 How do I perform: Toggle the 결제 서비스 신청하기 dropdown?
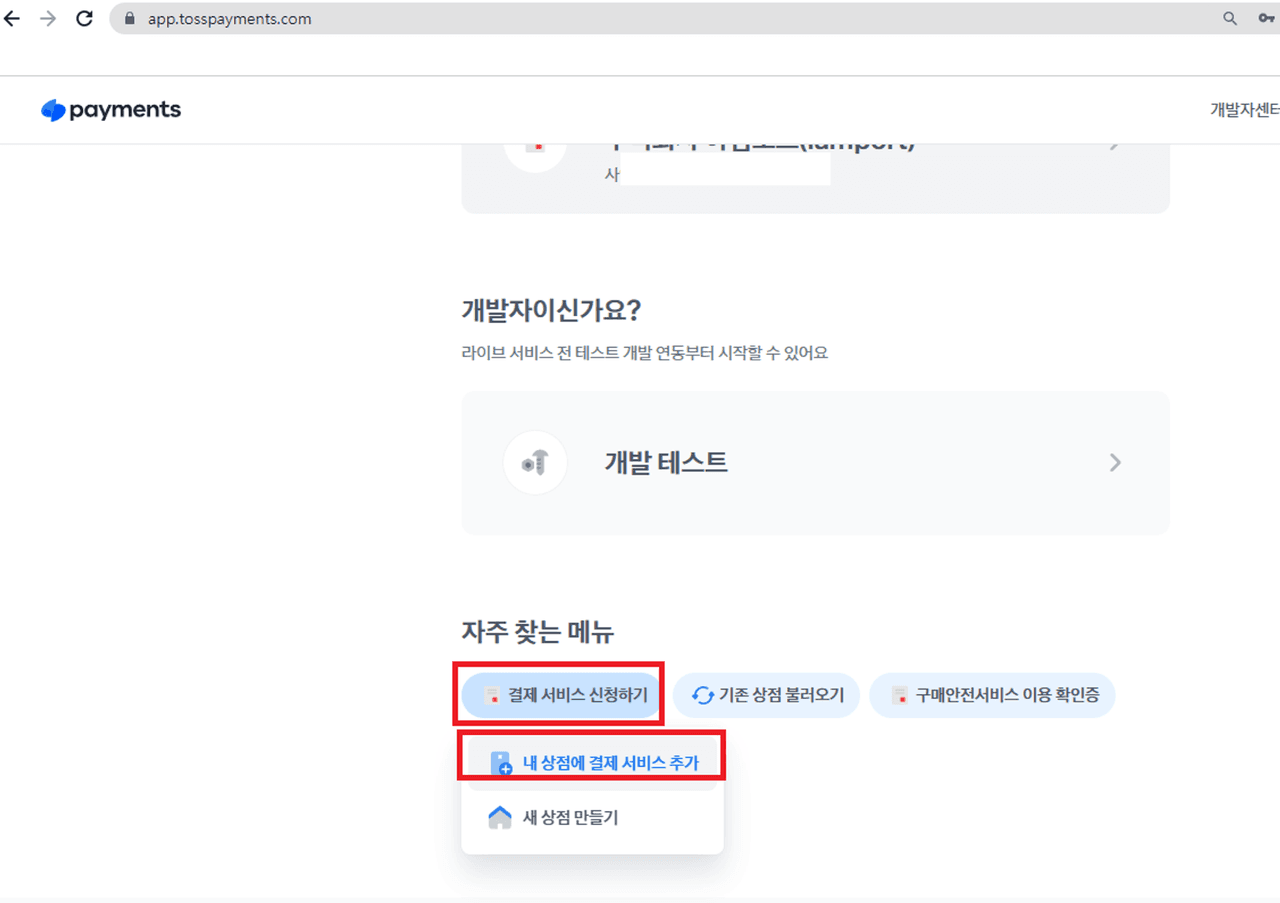[x=562, y=695]
